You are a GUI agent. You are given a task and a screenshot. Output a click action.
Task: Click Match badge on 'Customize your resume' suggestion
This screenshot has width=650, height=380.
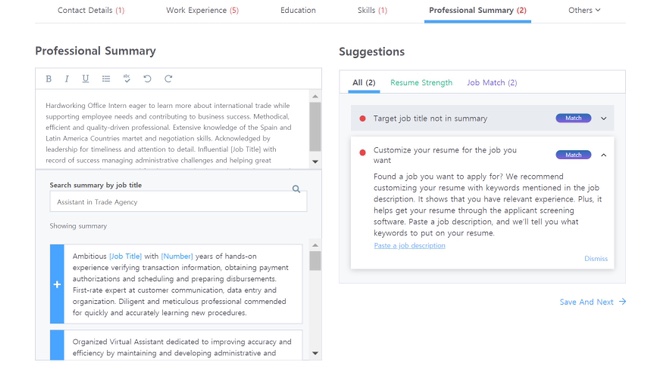(573, 155)
